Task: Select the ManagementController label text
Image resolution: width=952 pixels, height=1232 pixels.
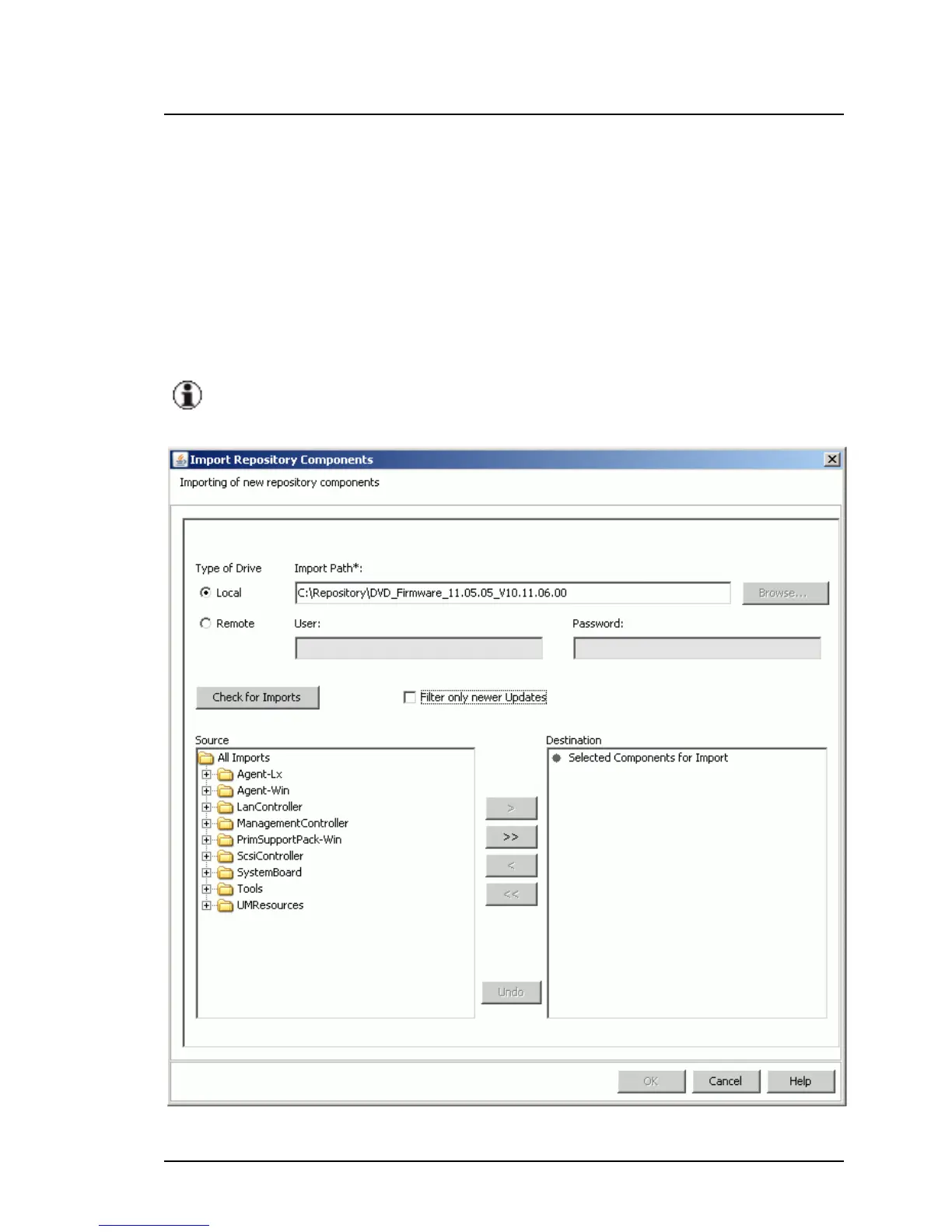Action: 292,824
